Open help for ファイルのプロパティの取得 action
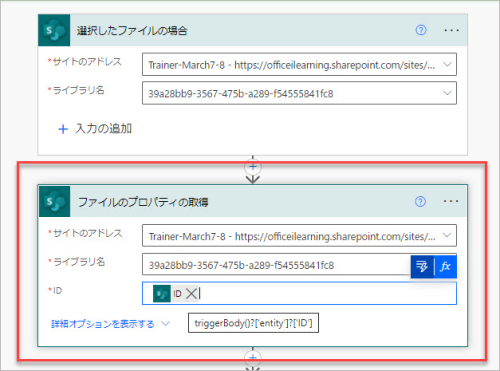 (420, 202)
